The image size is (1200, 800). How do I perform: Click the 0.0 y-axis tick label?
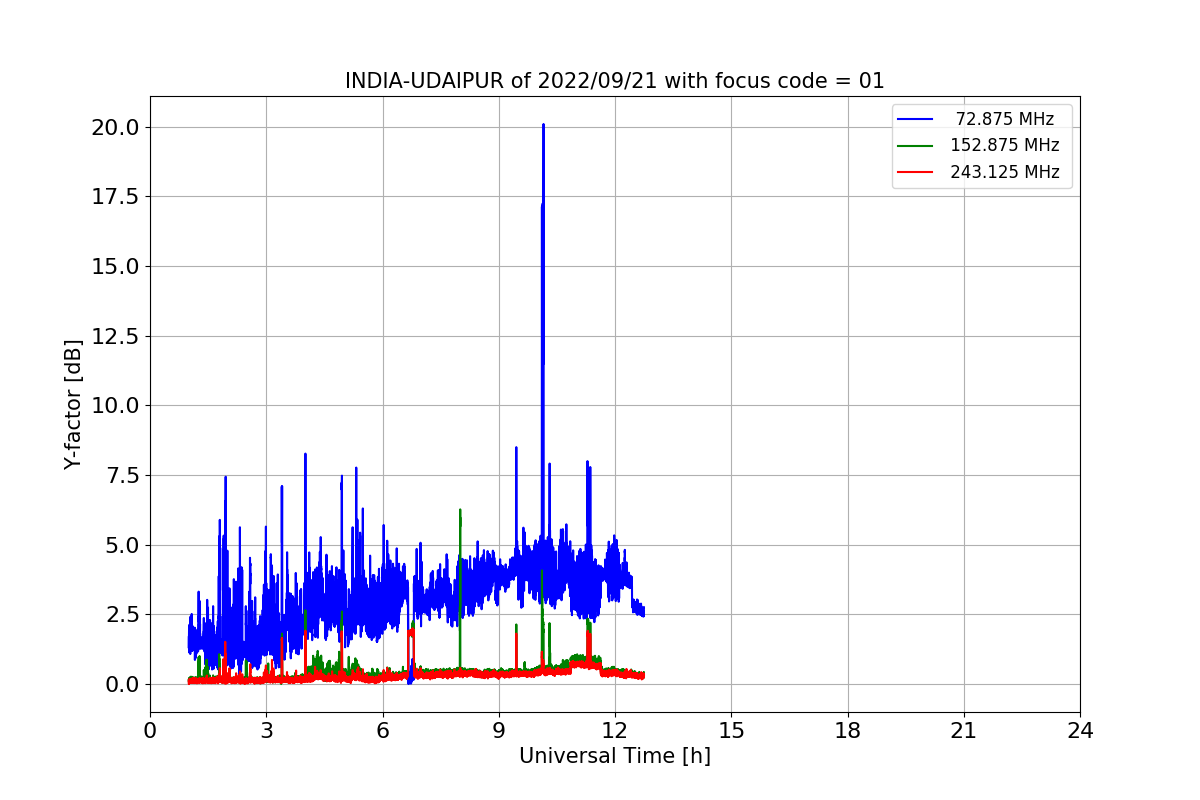point(124,684)
